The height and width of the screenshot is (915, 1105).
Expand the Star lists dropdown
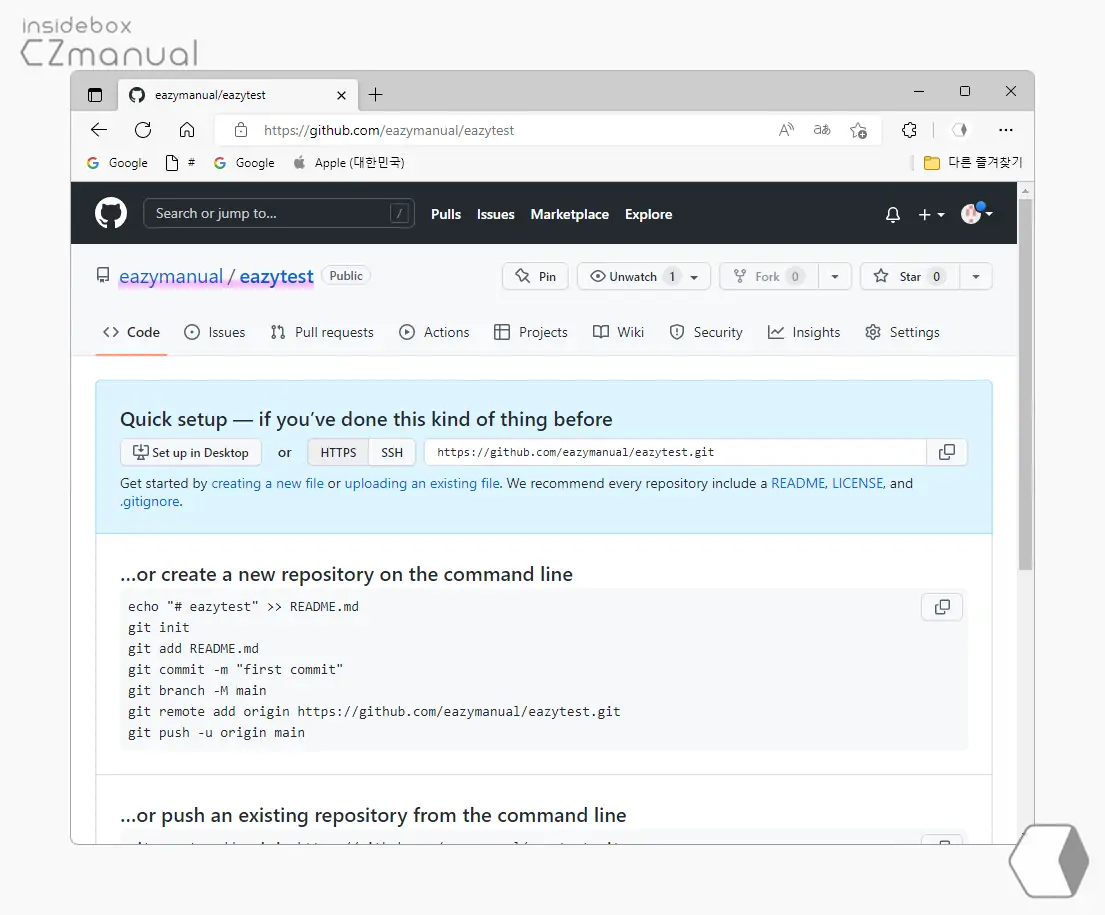[976, 276]
